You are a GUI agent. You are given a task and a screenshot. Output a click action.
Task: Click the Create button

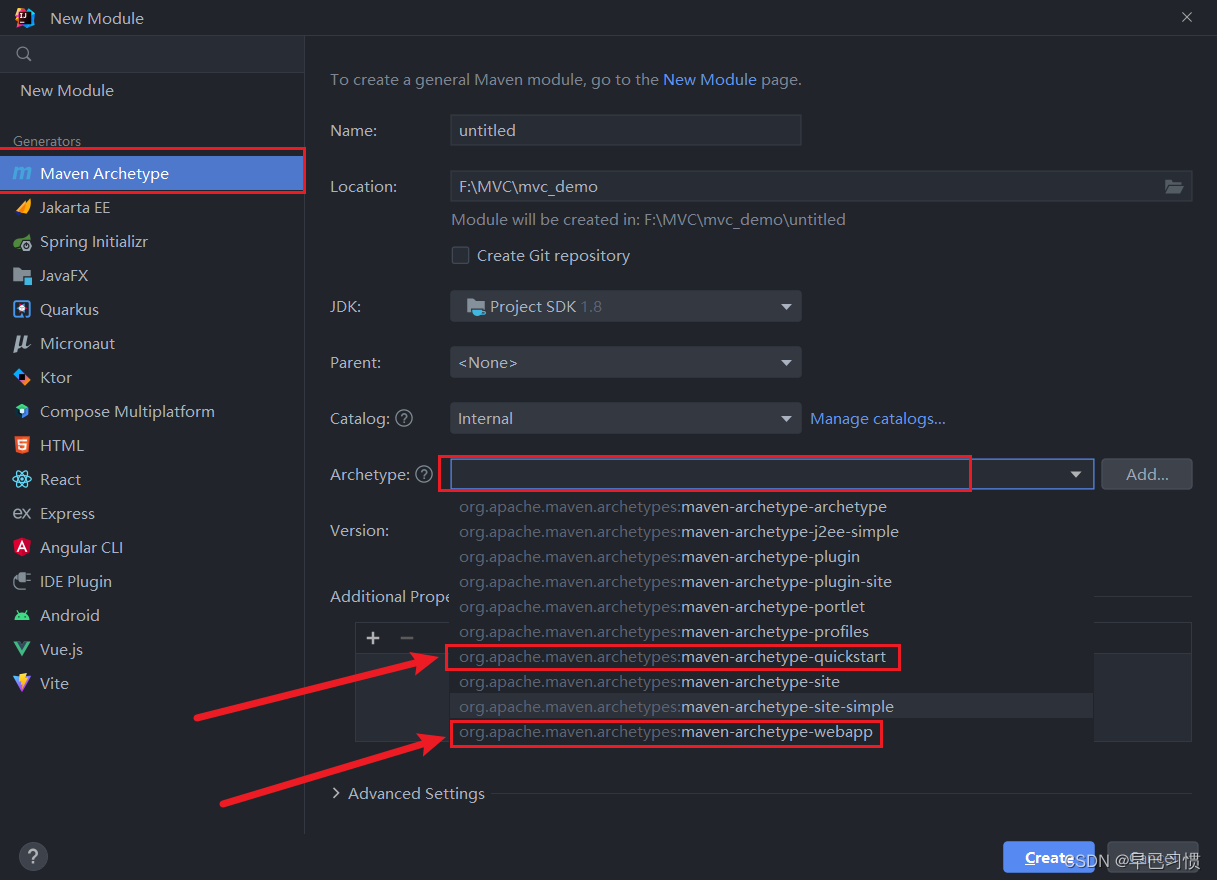coord(1049,858)
